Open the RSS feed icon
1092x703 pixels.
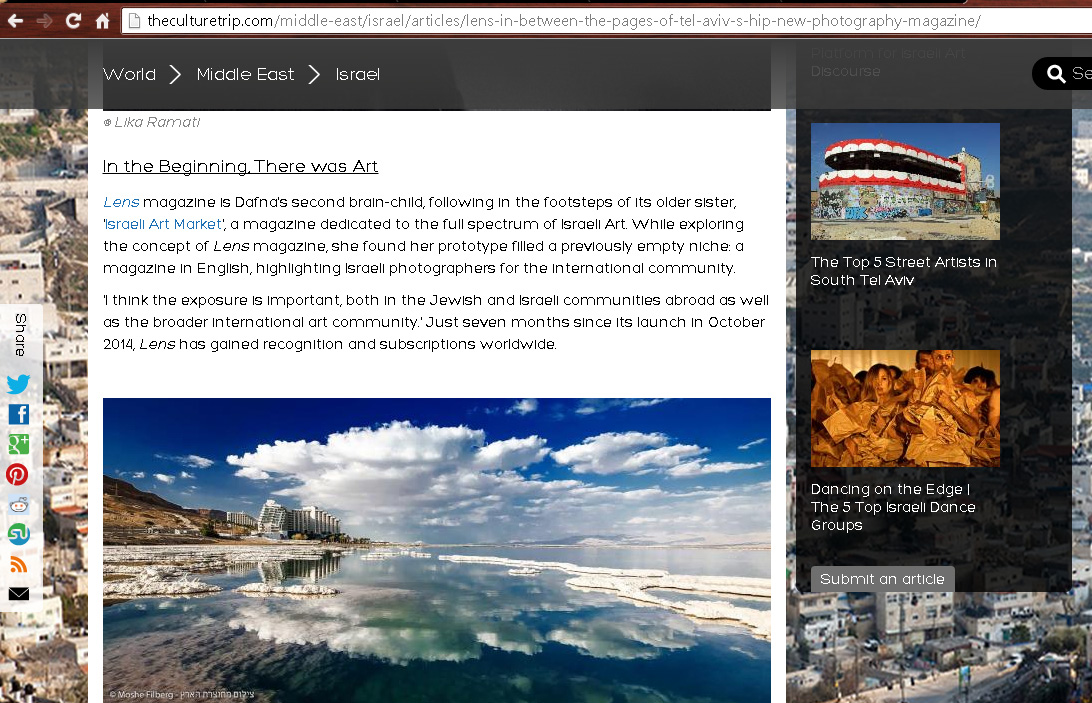[x=19, y=564]
